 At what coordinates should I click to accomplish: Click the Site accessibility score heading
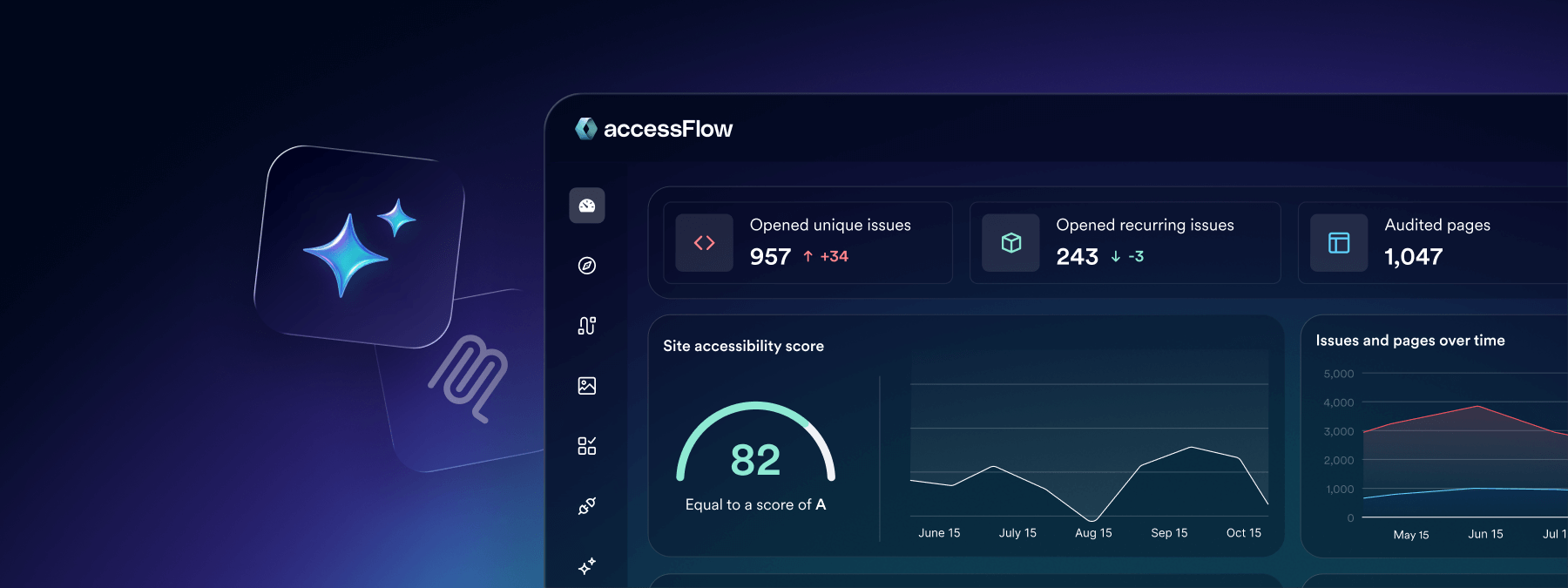pos(743,346)
